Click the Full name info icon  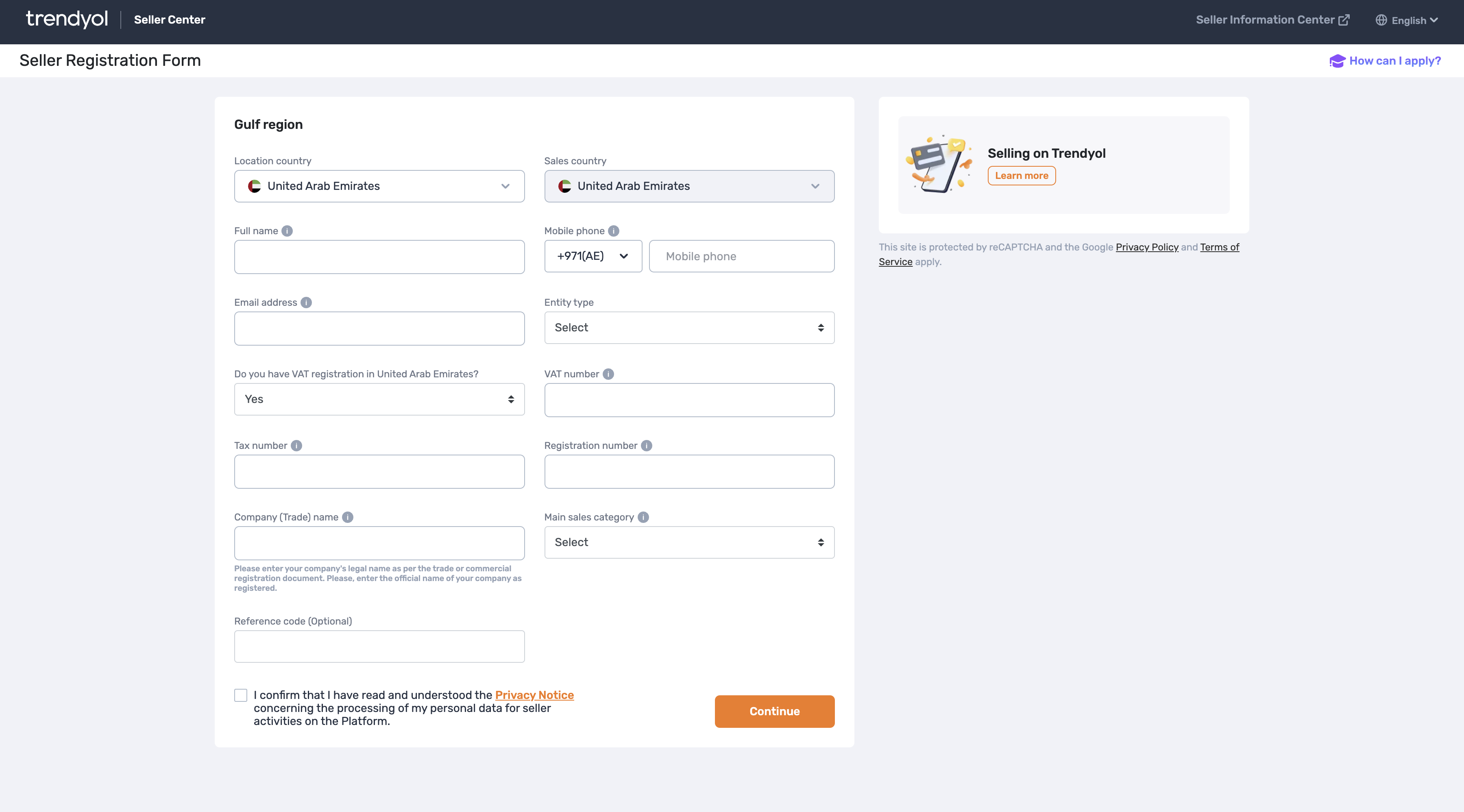287,231
